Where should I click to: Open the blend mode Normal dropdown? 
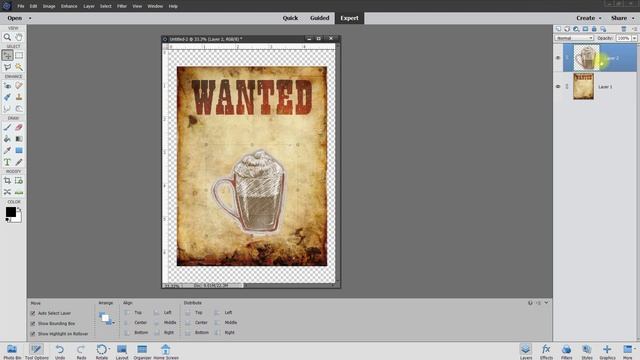pyautogui.click(x=574, y=38)
